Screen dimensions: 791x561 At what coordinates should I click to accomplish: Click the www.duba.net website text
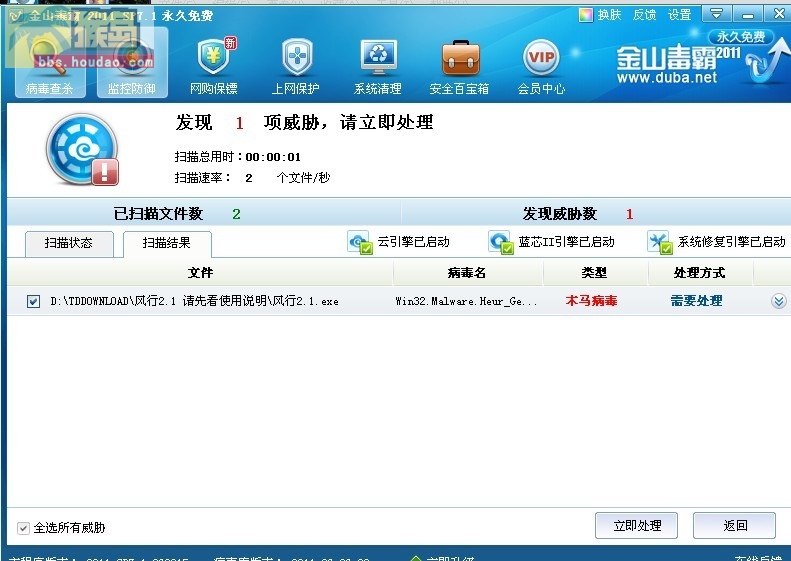pyautogui.click(x=666, y=78)
